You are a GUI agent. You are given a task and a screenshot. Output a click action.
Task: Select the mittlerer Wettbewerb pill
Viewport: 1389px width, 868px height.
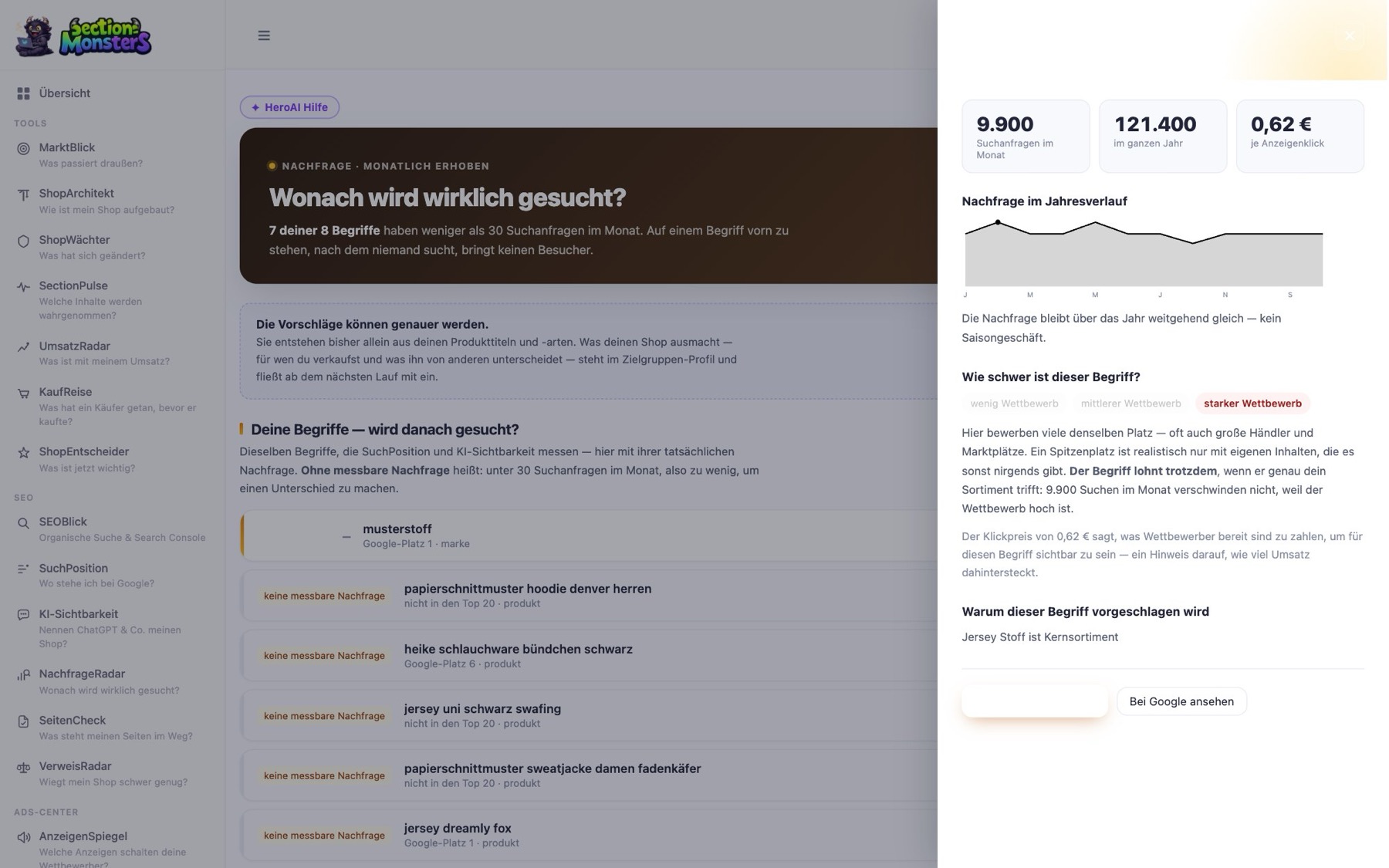[1130, 404]
